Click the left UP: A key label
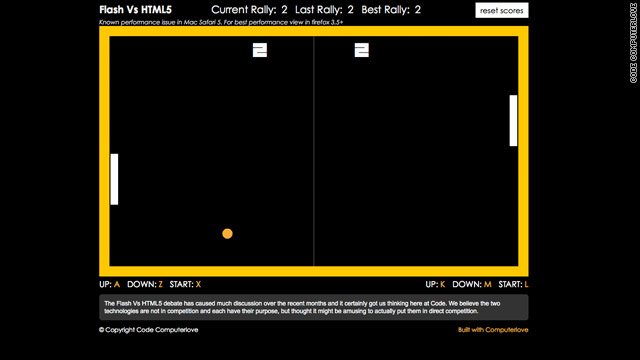Viewport: 640px width, 360px height. pyautogui.click(x=109, y=284)
